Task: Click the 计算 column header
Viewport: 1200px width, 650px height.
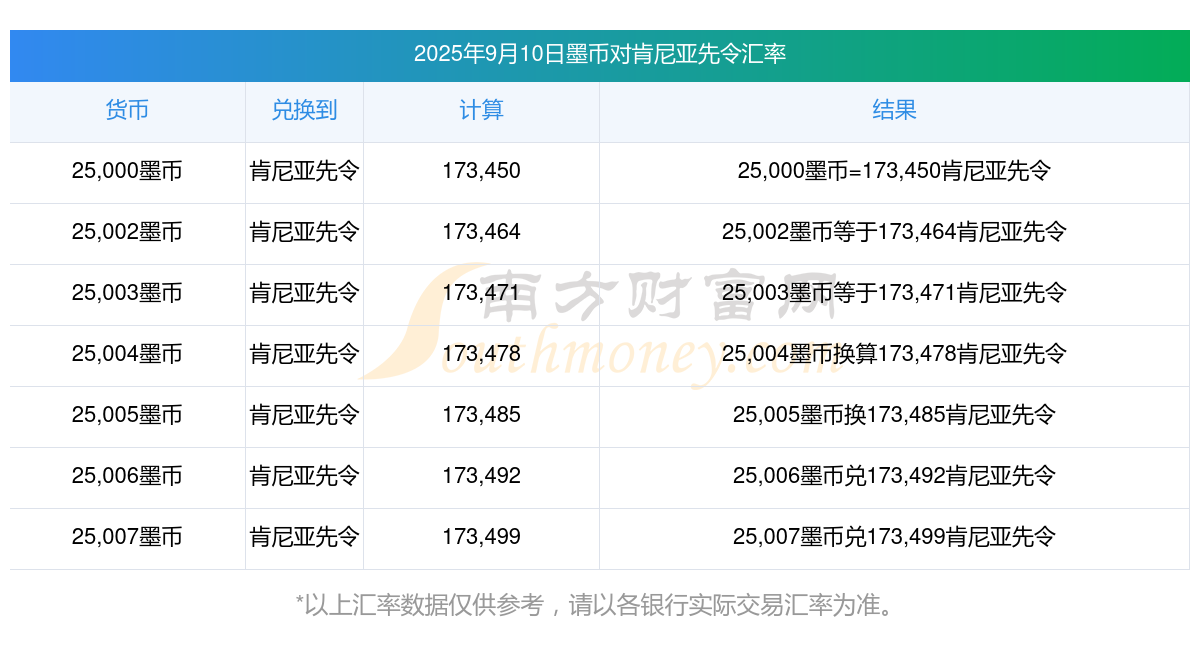Action: [481, 110]
